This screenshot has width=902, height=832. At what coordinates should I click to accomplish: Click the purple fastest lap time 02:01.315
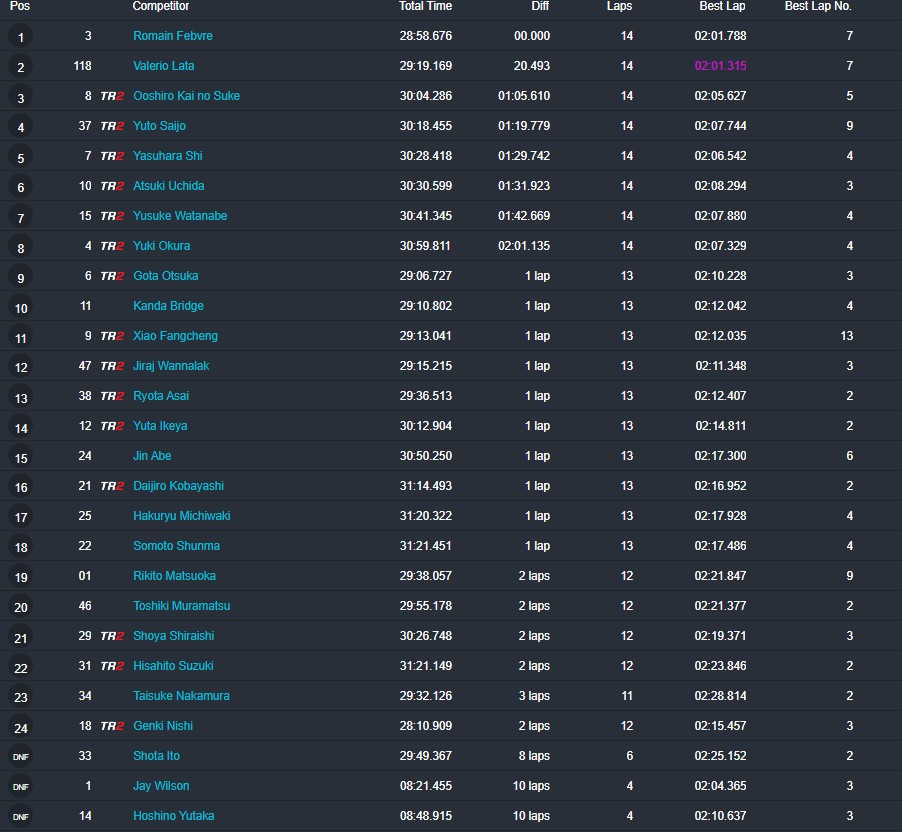tap(720, 66)
